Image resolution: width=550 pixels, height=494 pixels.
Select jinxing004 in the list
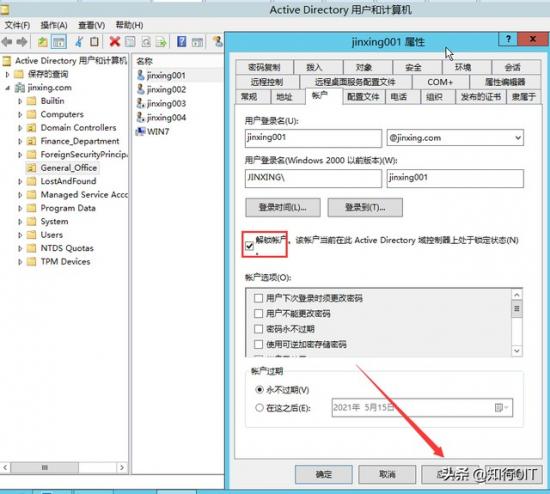click(x=166, y=118)
